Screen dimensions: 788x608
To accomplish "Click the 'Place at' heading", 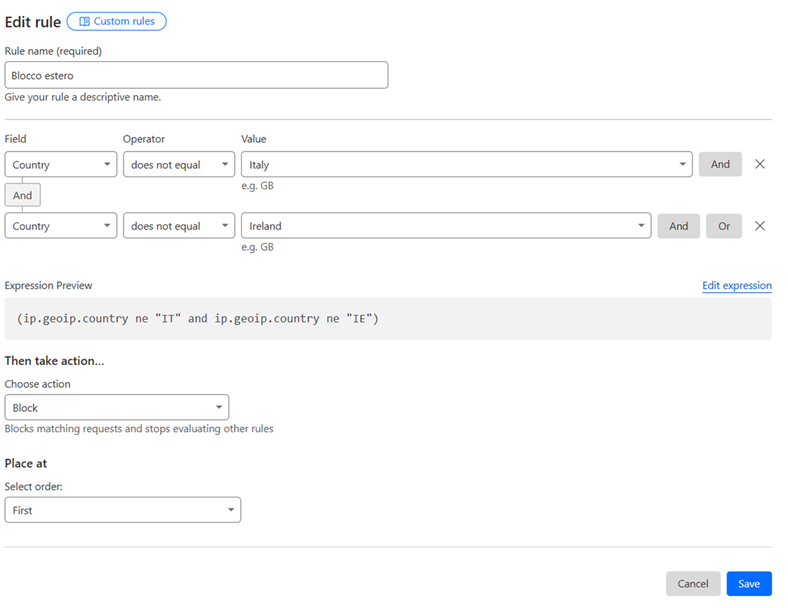I will point(26,463).
